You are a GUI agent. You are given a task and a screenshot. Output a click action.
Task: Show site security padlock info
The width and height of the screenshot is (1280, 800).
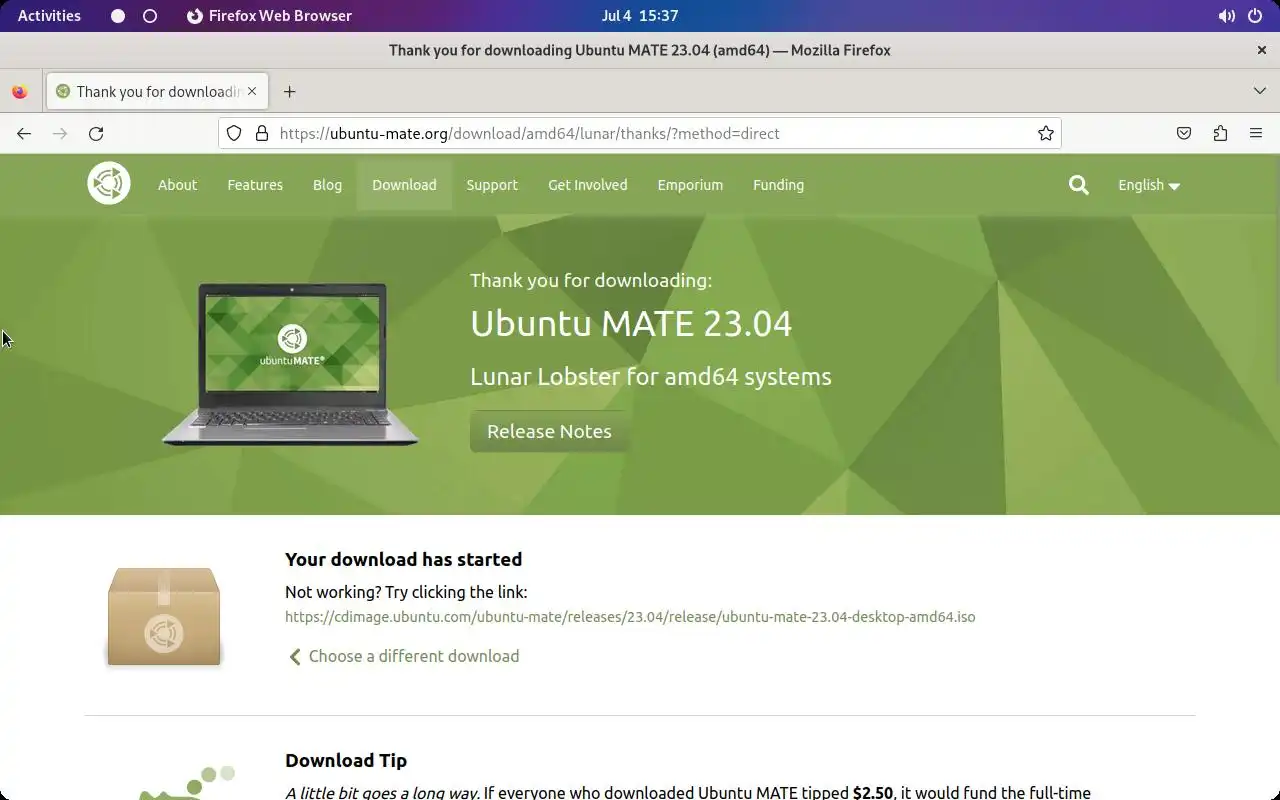click(x=262, y=133)
